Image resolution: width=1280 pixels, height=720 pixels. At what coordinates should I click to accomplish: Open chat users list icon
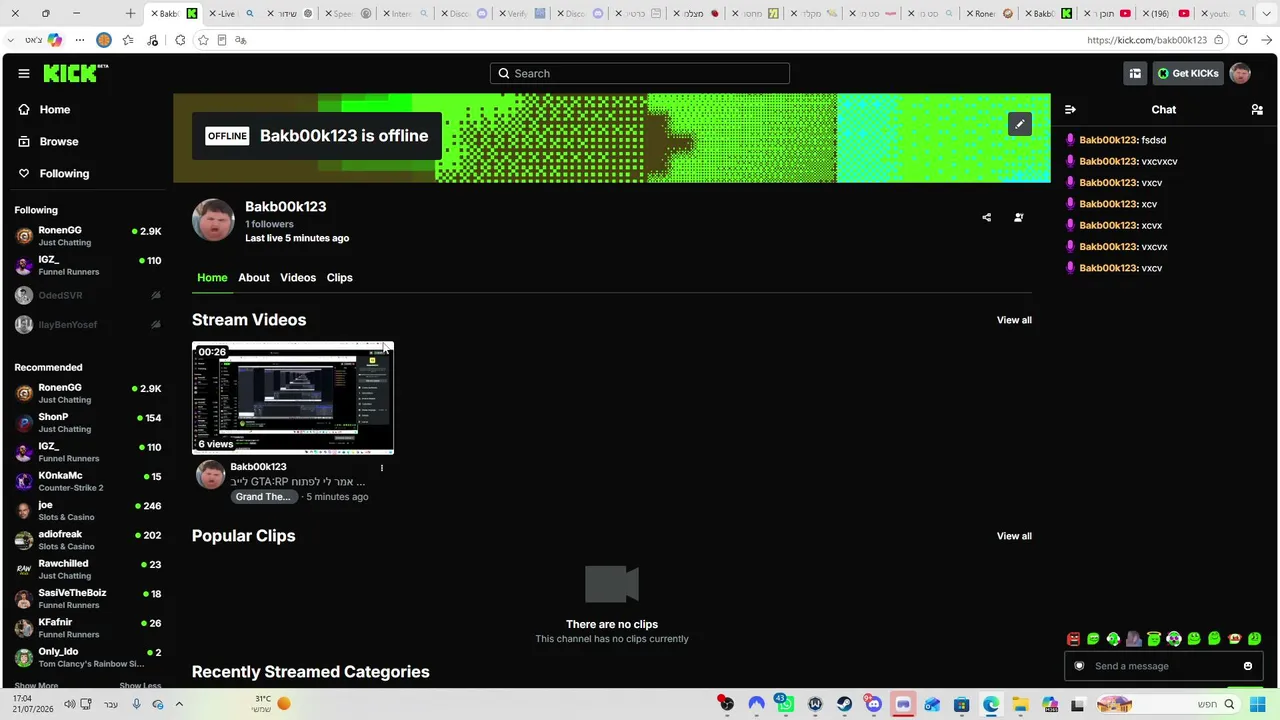coord(1257,110)
